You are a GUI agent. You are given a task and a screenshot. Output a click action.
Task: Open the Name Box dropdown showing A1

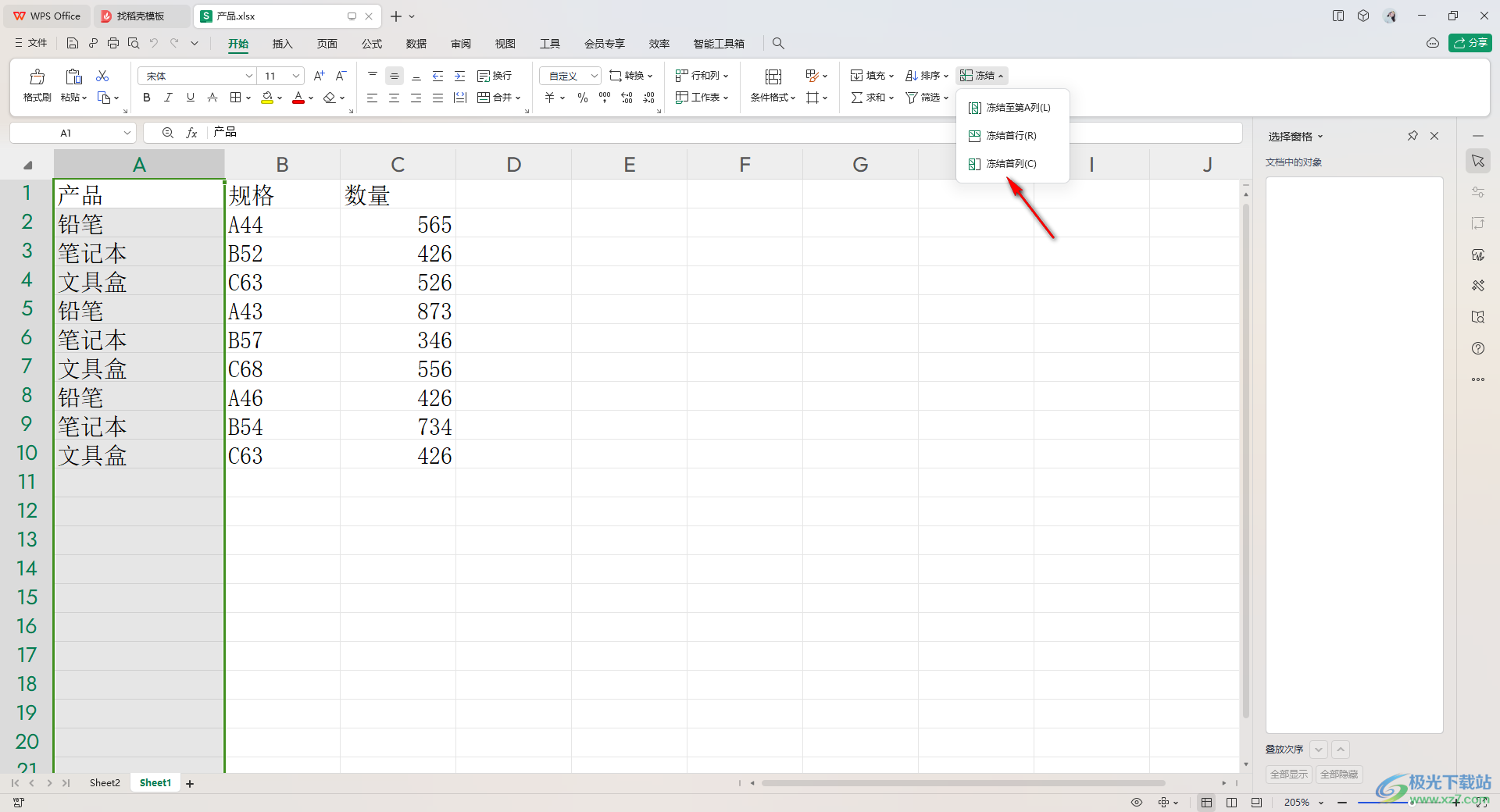(x=127, y=133)
